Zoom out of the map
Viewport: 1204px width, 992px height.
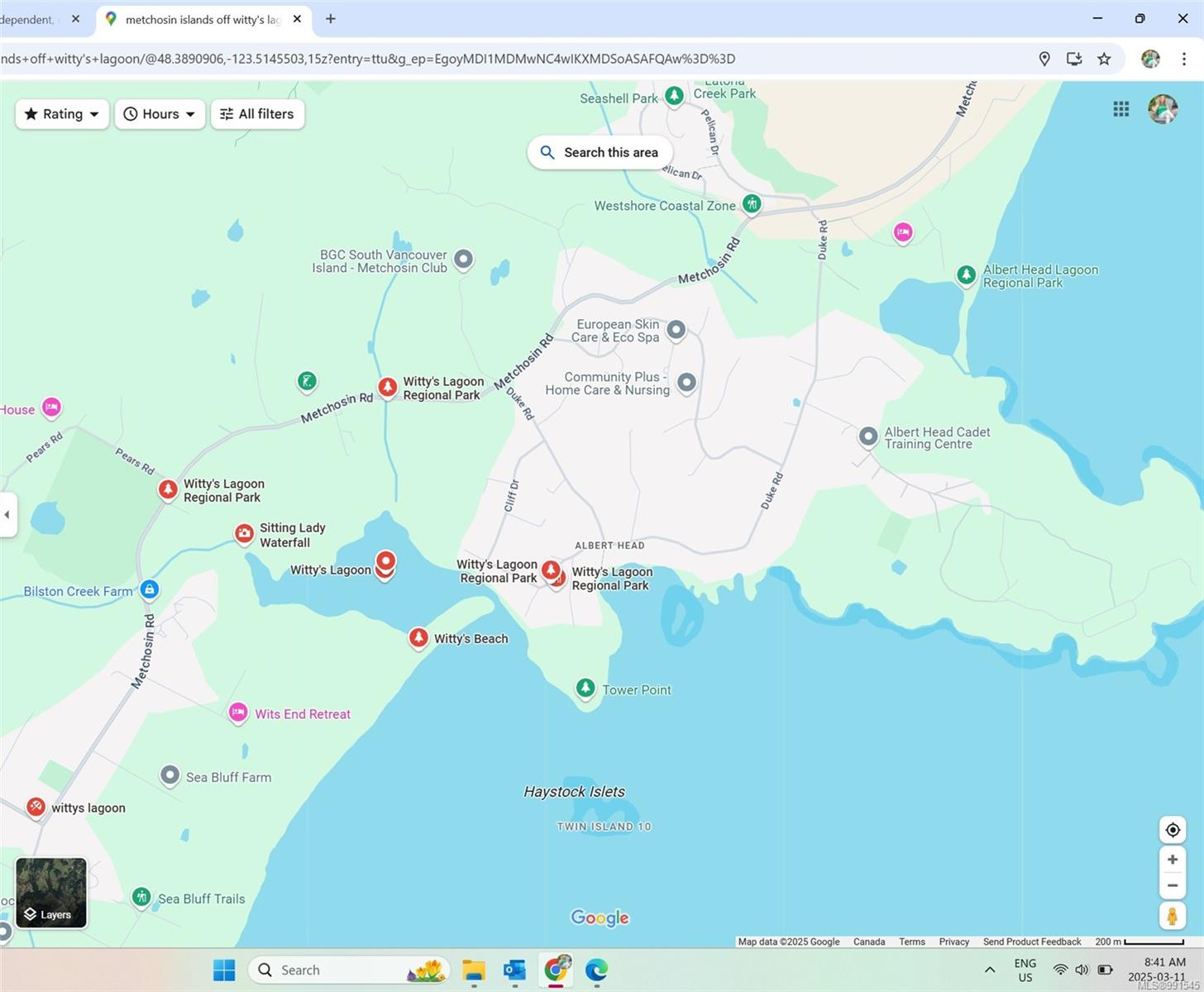pos(1173,885)
